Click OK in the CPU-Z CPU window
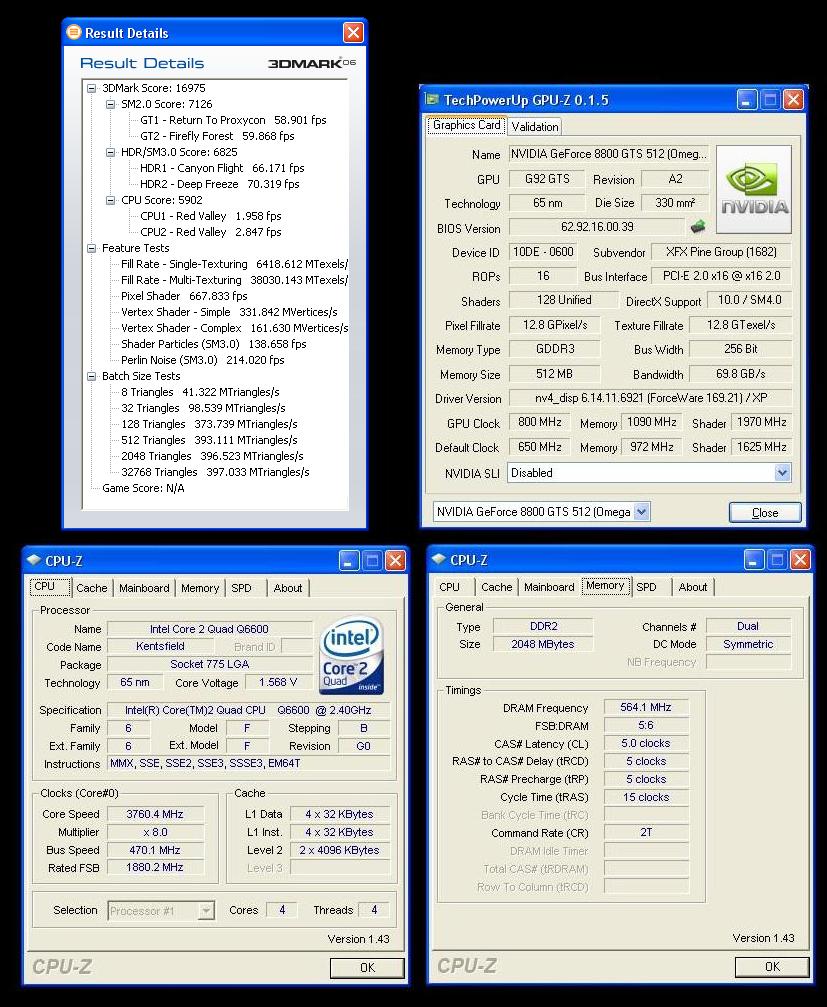This screenshot has width=827, height=1007. click(367, 967)
